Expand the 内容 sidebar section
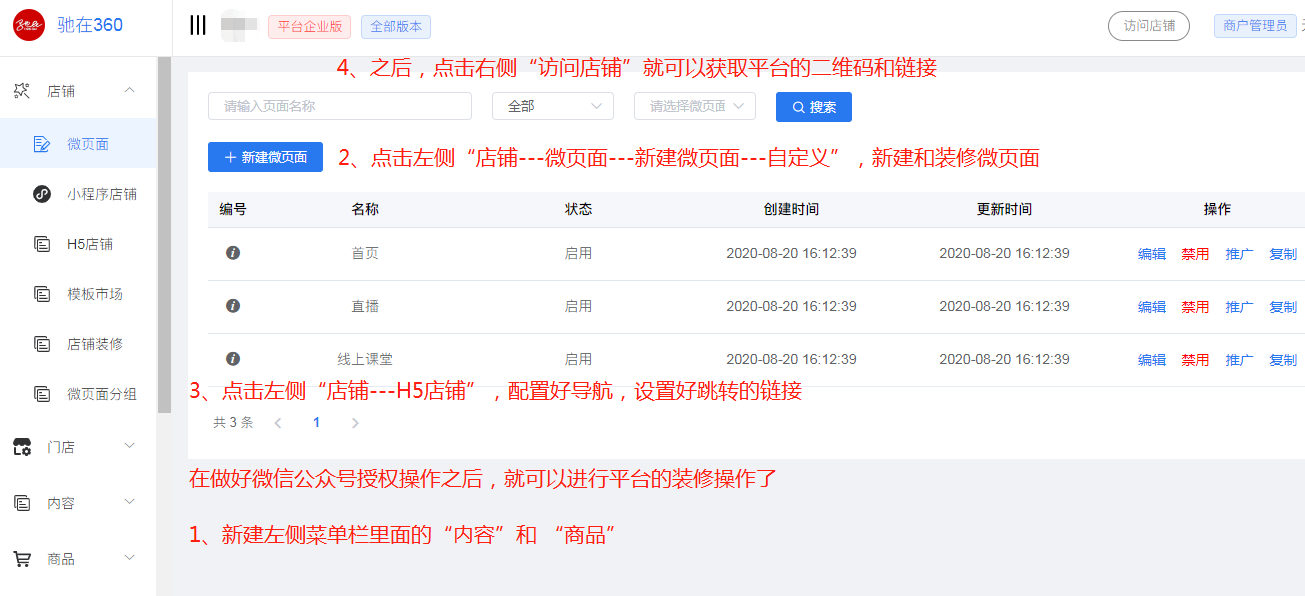 click(x=129, y=502)
